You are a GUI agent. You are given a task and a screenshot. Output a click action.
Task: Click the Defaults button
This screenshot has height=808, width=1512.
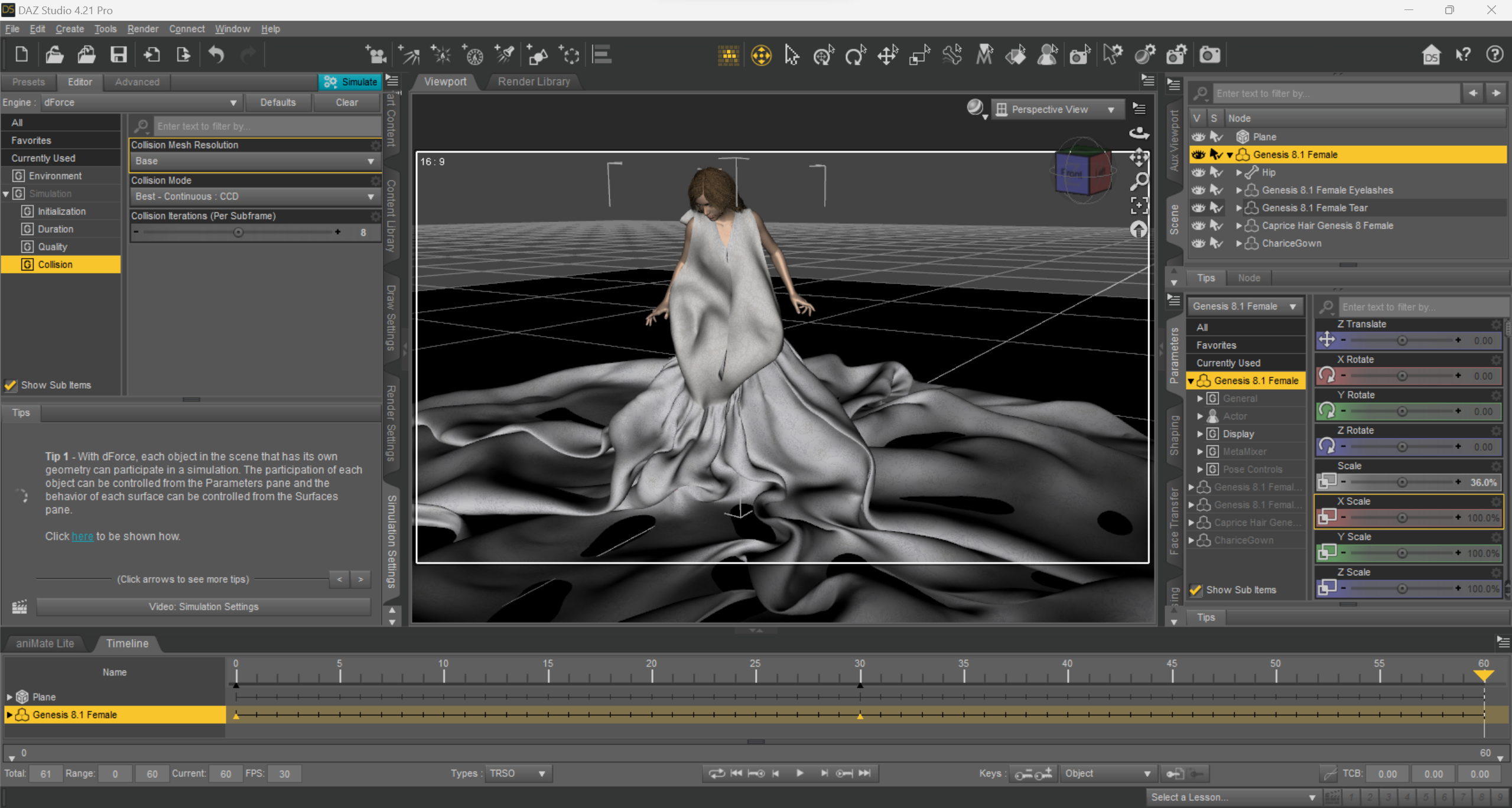tap(278, 102)
